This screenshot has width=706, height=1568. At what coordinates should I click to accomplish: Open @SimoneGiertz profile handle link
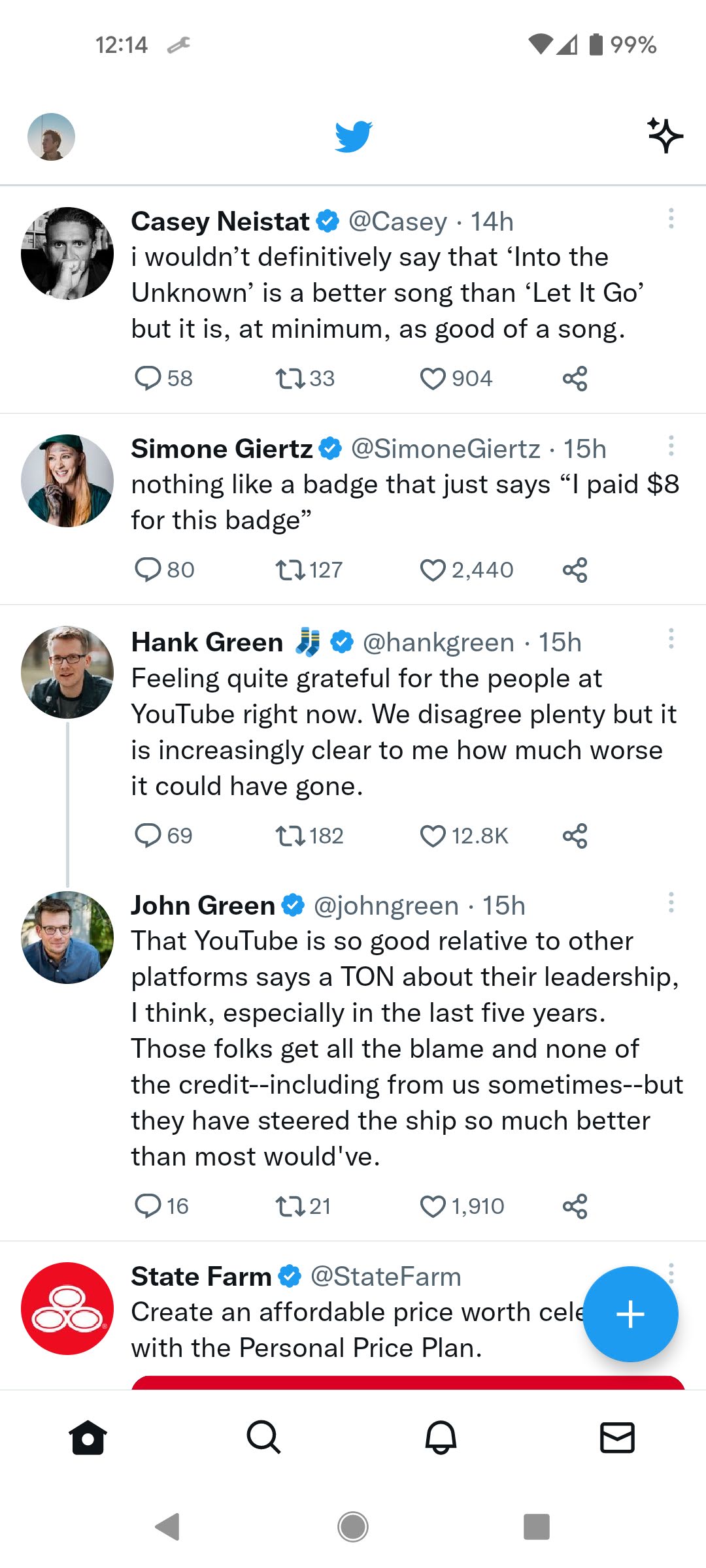coord(446,449)
